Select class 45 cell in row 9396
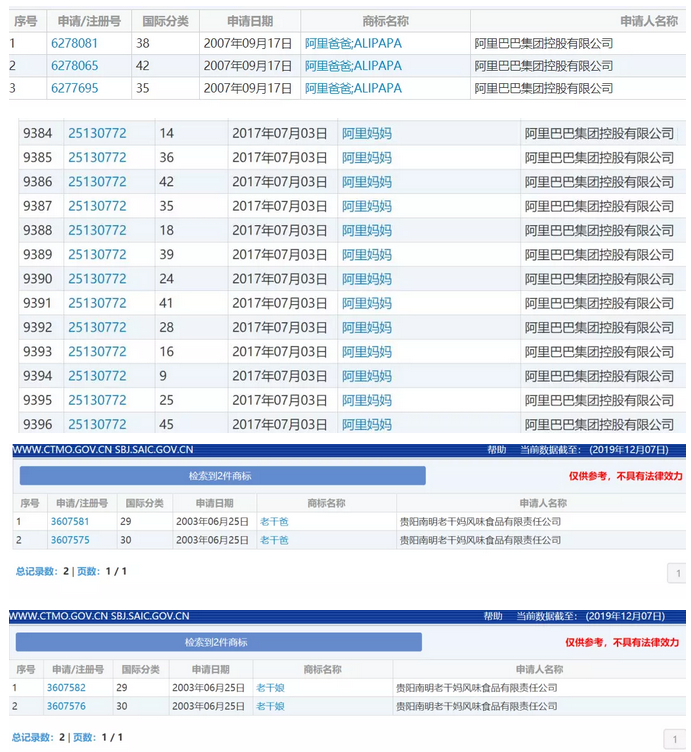 tap(167, 424)
